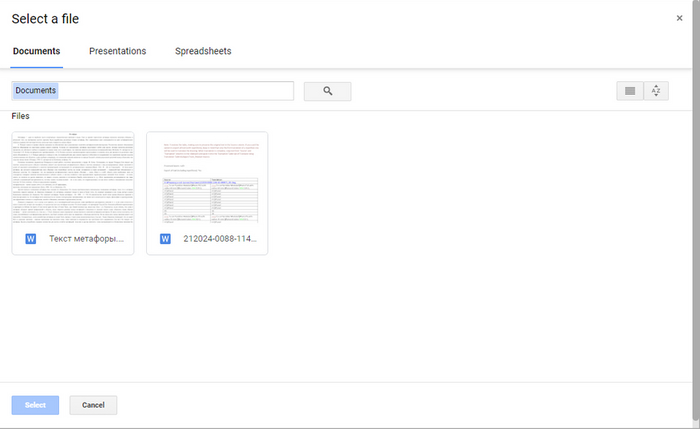Open the Documents tab
This screenshot has width=700, height=429.
[37, 51]
